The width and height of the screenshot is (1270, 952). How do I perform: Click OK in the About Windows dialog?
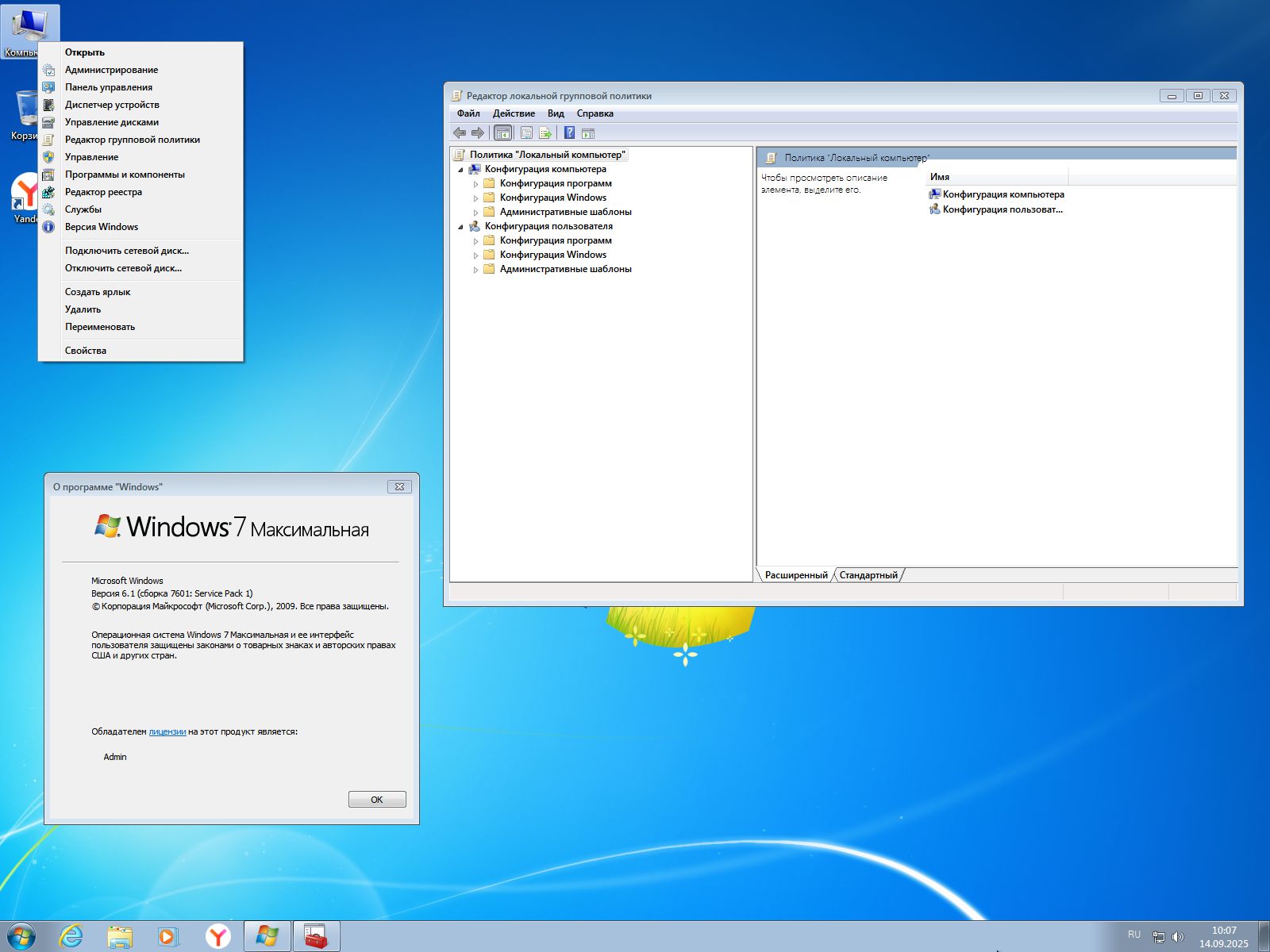coord(377,800)
